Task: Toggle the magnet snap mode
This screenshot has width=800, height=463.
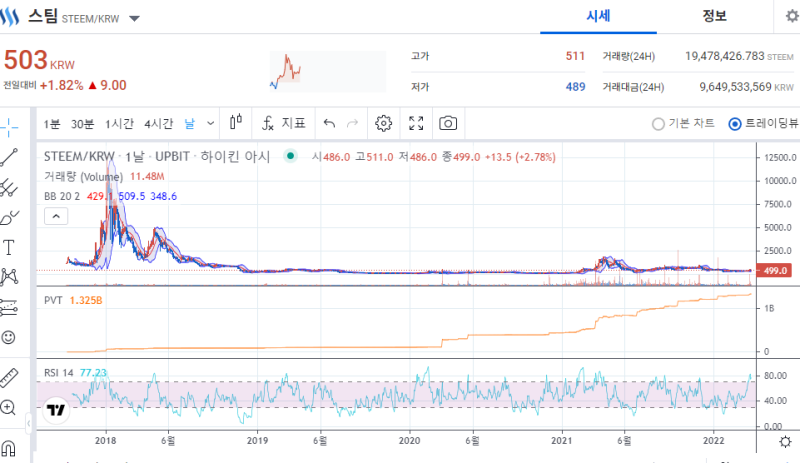Action: coord(8,448)
